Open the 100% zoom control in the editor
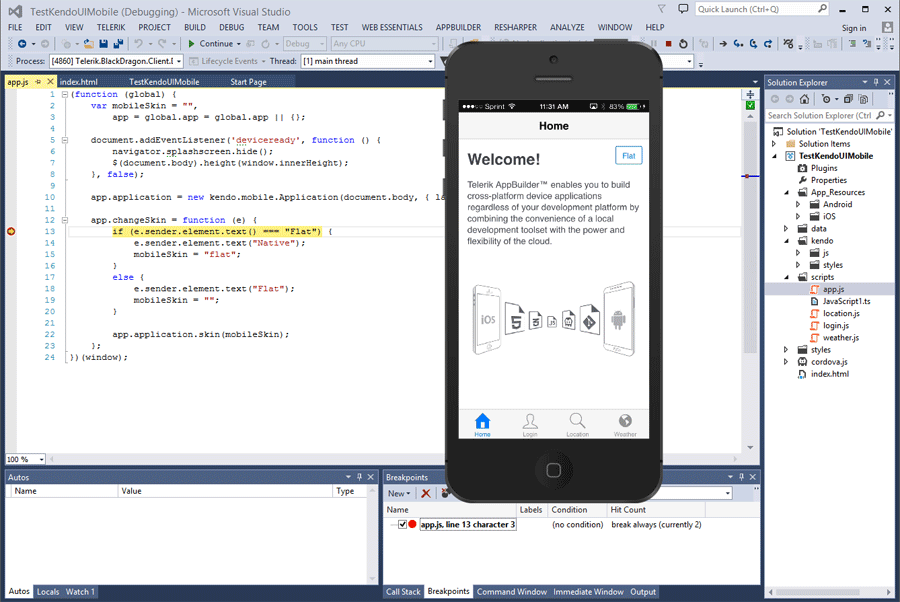This screenshot has height=602, width=900. click(25, 459)
